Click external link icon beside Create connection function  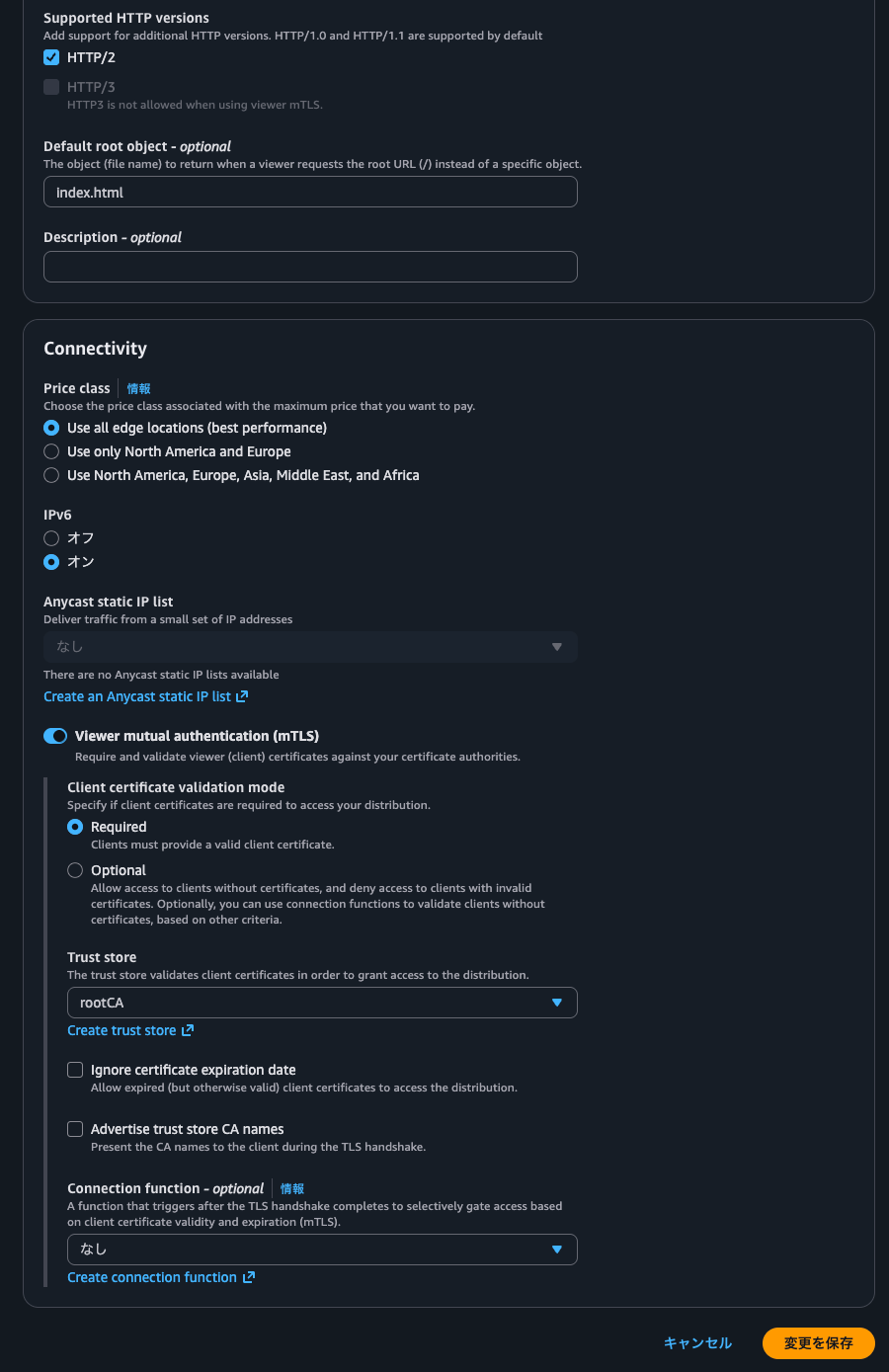tap(249, 1277)
